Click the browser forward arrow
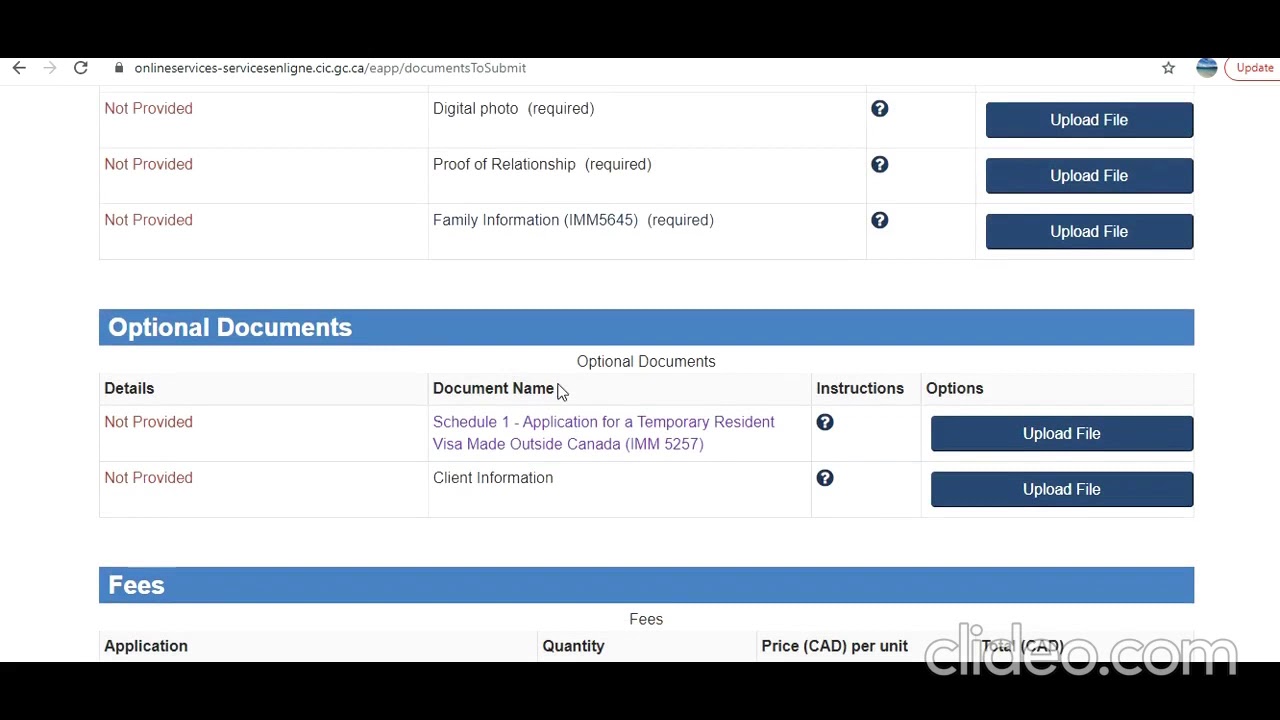The image size is (1280, 720). [x=49, y=68]
